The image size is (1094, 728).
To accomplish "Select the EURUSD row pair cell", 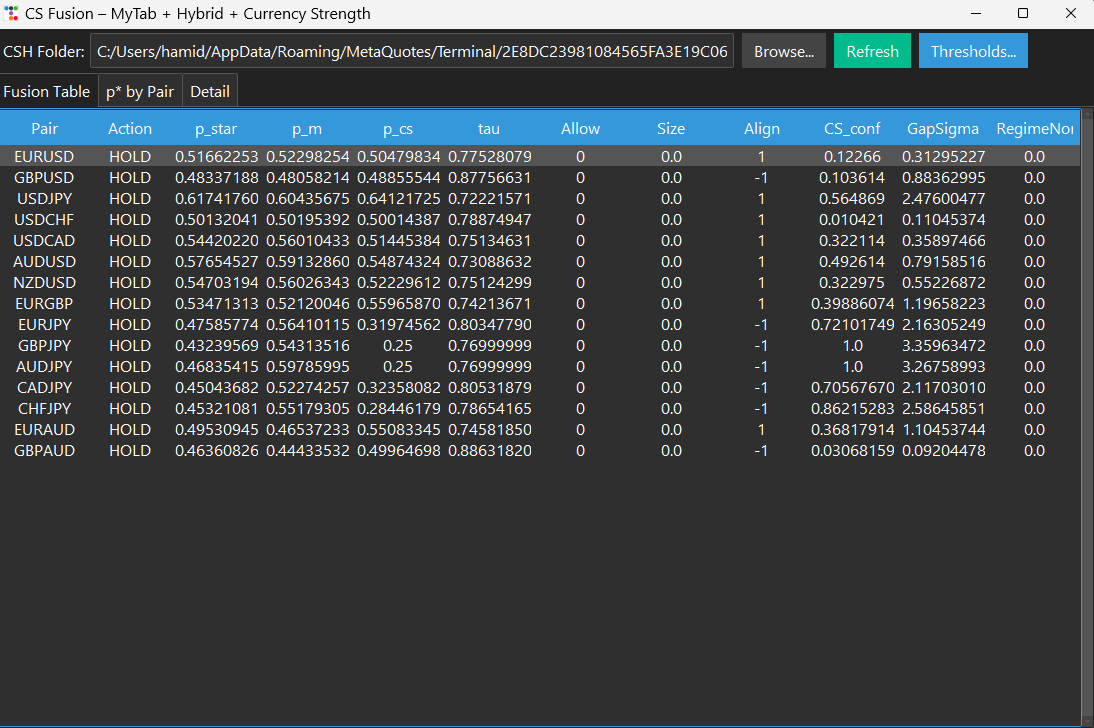I will click(44, 156).
